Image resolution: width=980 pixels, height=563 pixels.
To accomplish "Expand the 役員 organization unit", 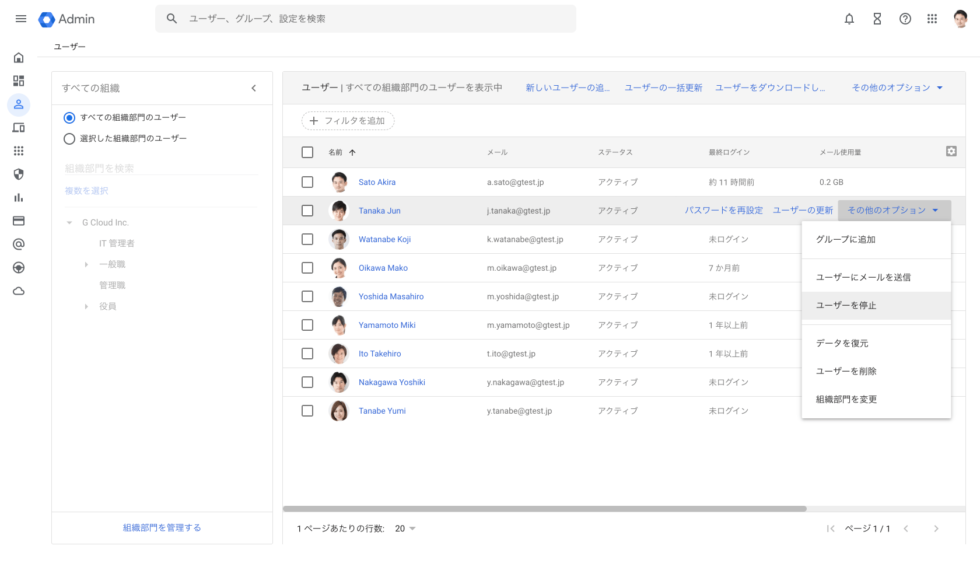I will pyautogui.click(x=86, y=306).
